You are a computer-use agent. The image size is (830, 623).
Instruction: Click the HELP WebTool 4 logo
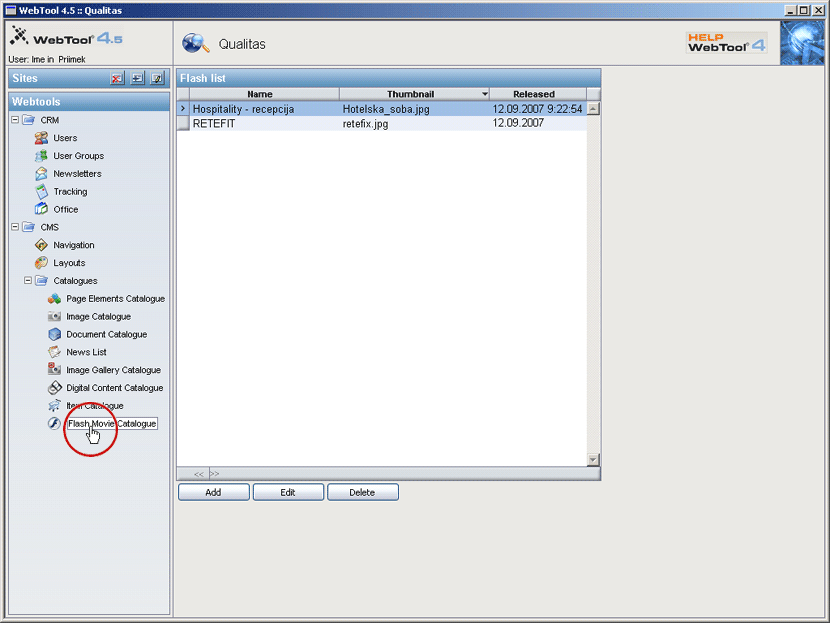pyautogui.click(x=726, y=43)
